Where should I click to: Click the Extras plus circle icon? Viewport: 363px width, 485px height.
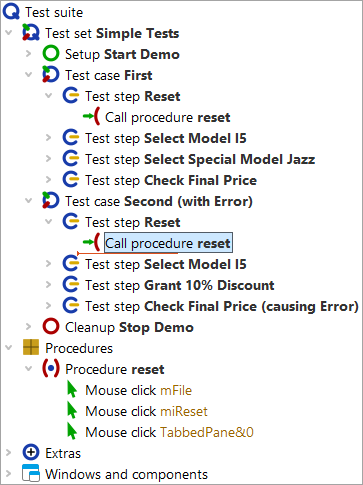point(31,453)
